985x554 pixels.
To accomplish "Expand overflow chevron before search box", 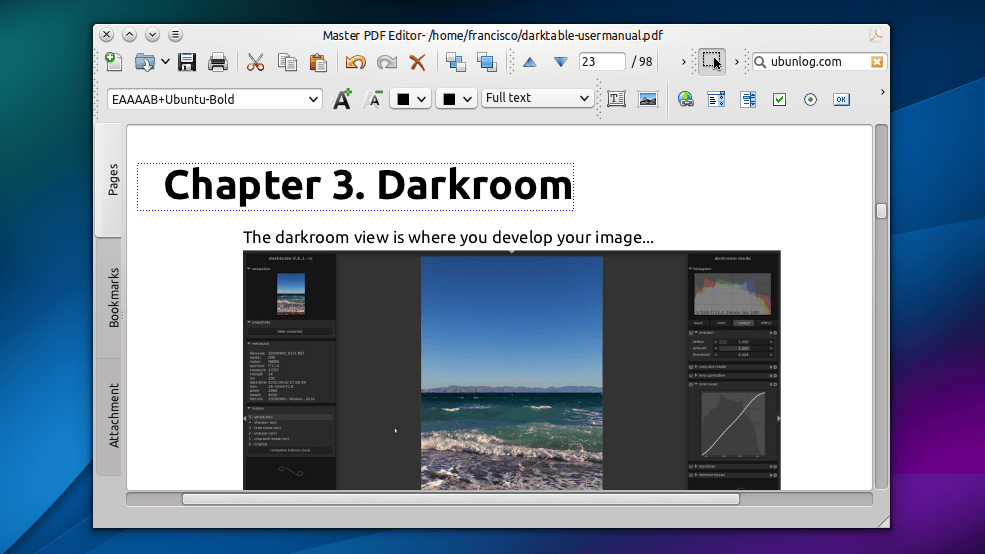I will [736, 62].
